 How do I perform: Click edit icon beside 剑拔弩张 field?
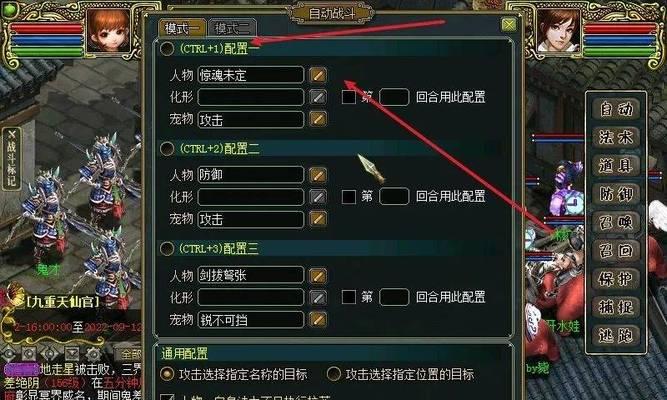pos(317,275)
